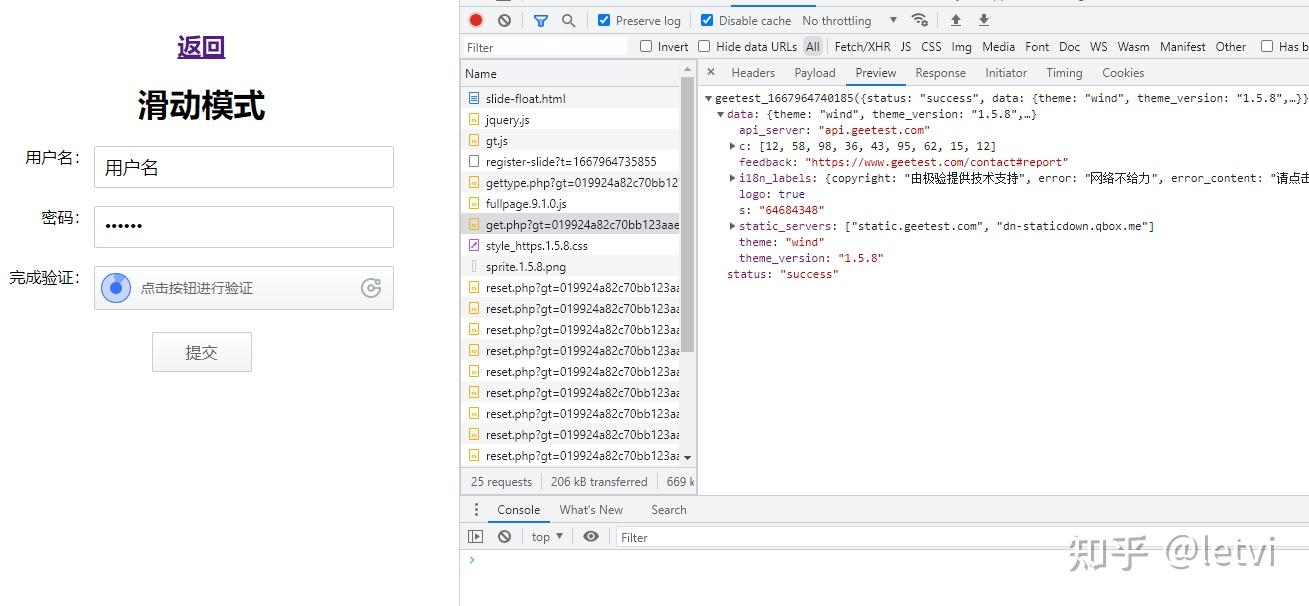Filter requests by Doc
The height and width of the screenshot is (606, 1309).
[1070, 46]
